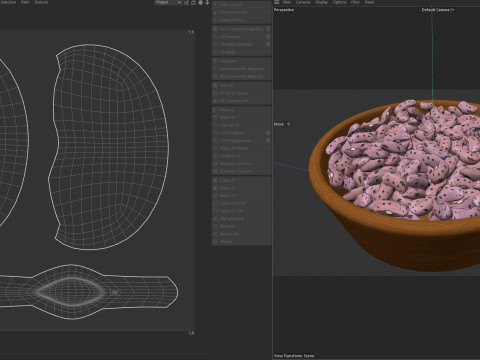This screenshot has width=480, height=360.
Task: Run Relax UV command
Action: click(242, 86)
